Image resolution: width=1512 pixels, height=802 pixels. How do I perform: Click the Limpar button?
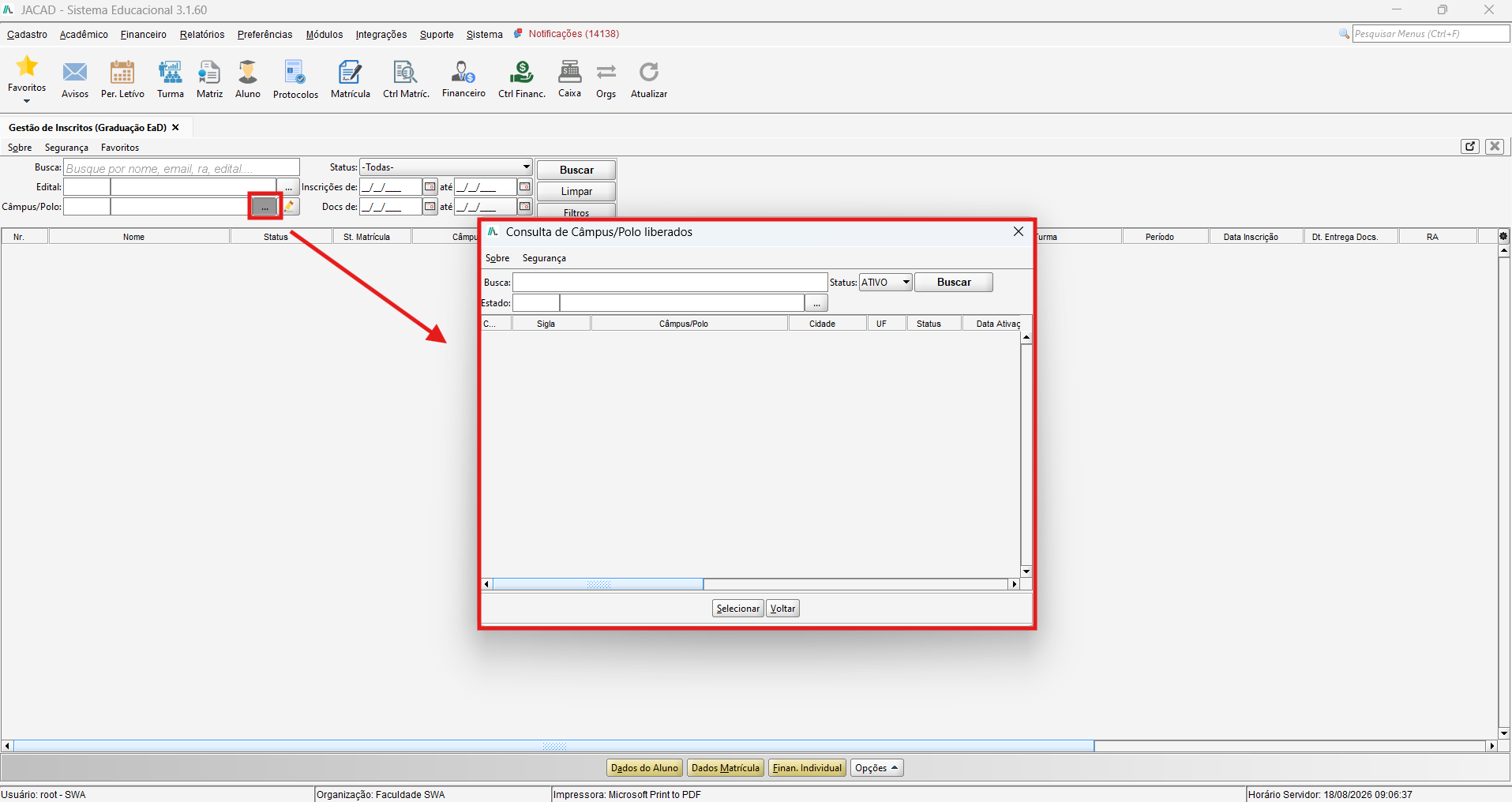[576, 191]
